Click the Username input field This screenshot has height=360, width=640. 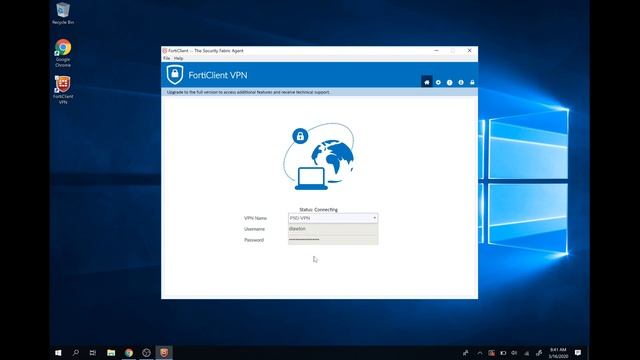[x=333, y=229]
